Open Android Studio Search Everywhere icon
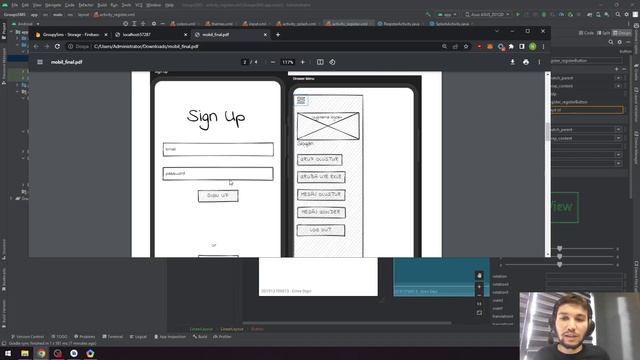The height and width of the screenshot is (360, 640). pyautogui.click(x=618, y=14)
